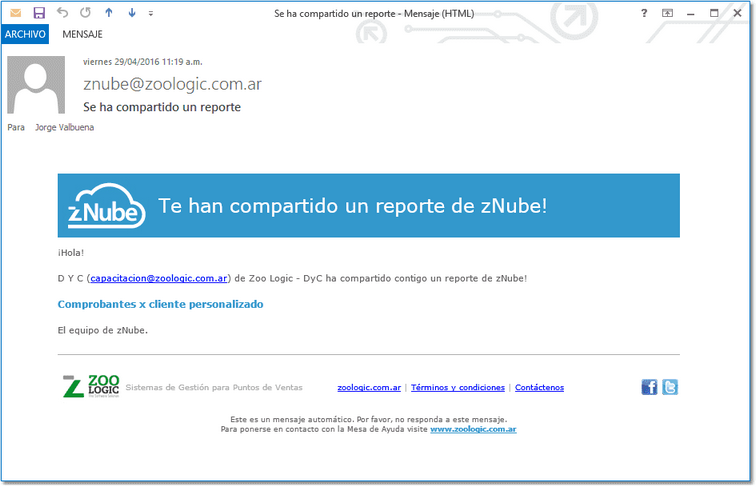Open the ARCHIVO tab
This screenshot has width=756, height=487.
(x=25, y=34)
